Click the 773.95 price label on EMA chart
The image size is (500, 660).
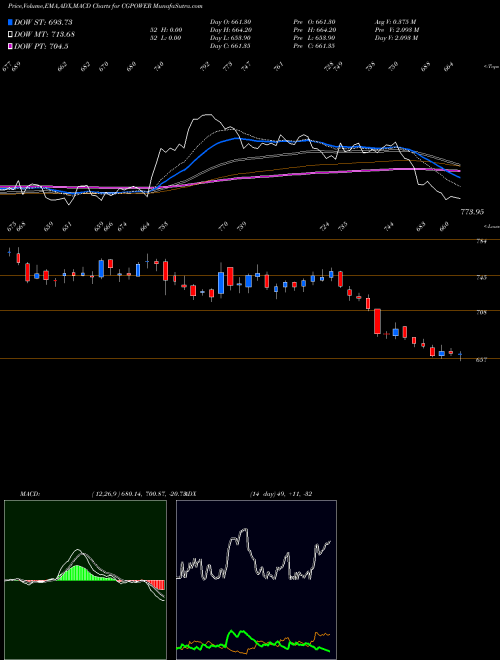(x=472, y=212)
